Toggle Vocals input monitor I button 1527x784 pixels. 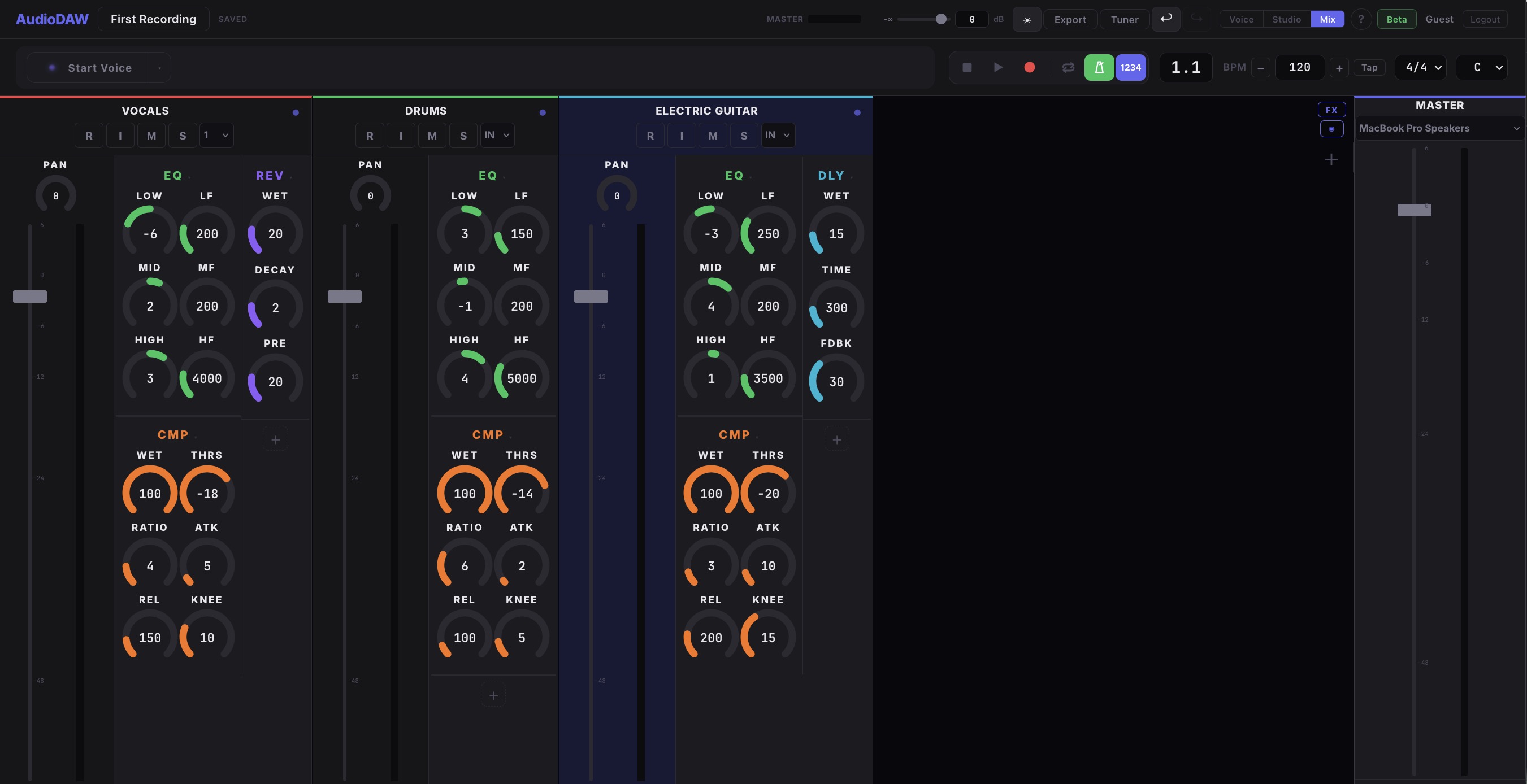point(120,136)
